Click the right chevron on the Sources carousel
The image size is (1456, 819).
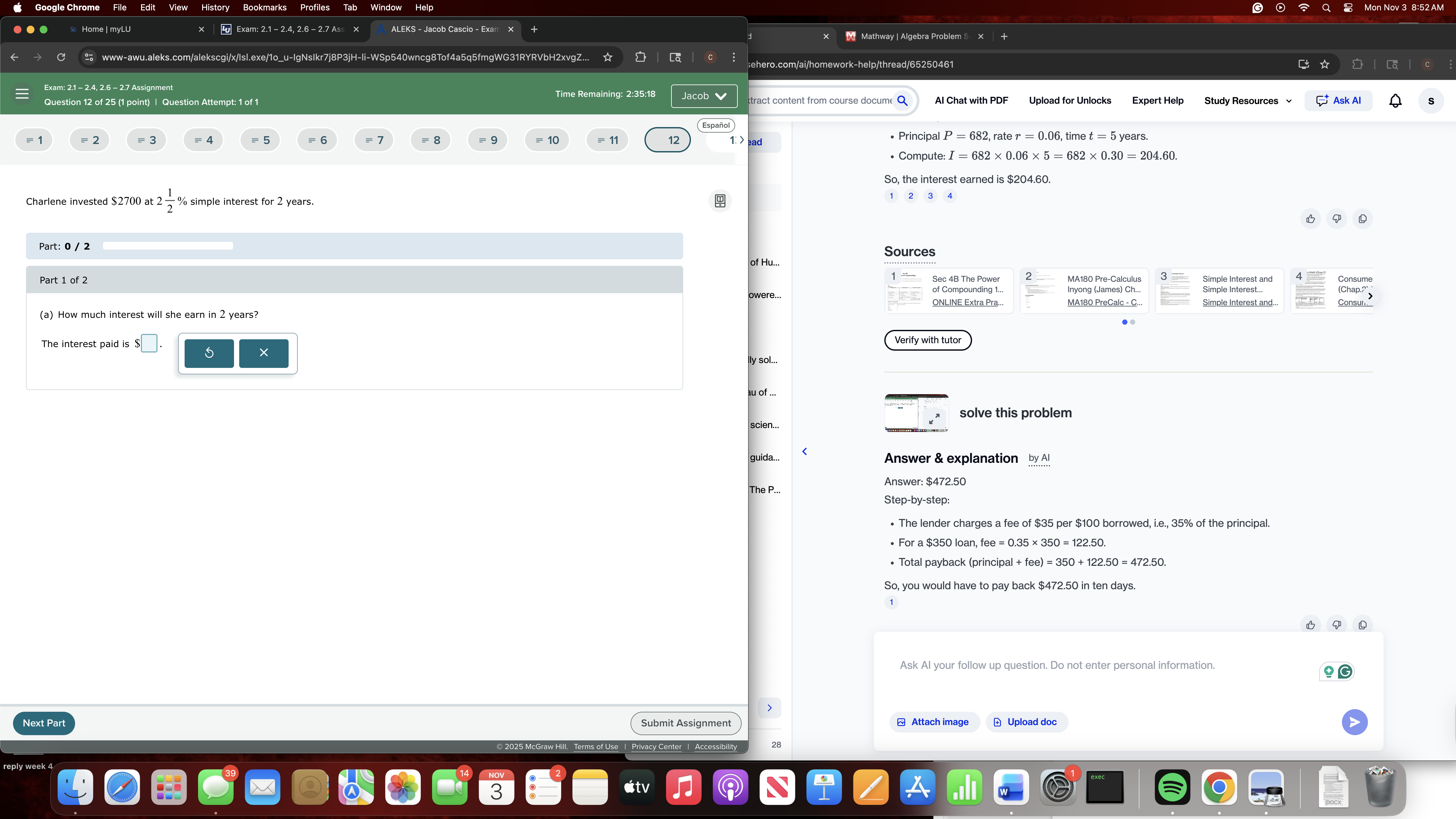(1370, 296)
